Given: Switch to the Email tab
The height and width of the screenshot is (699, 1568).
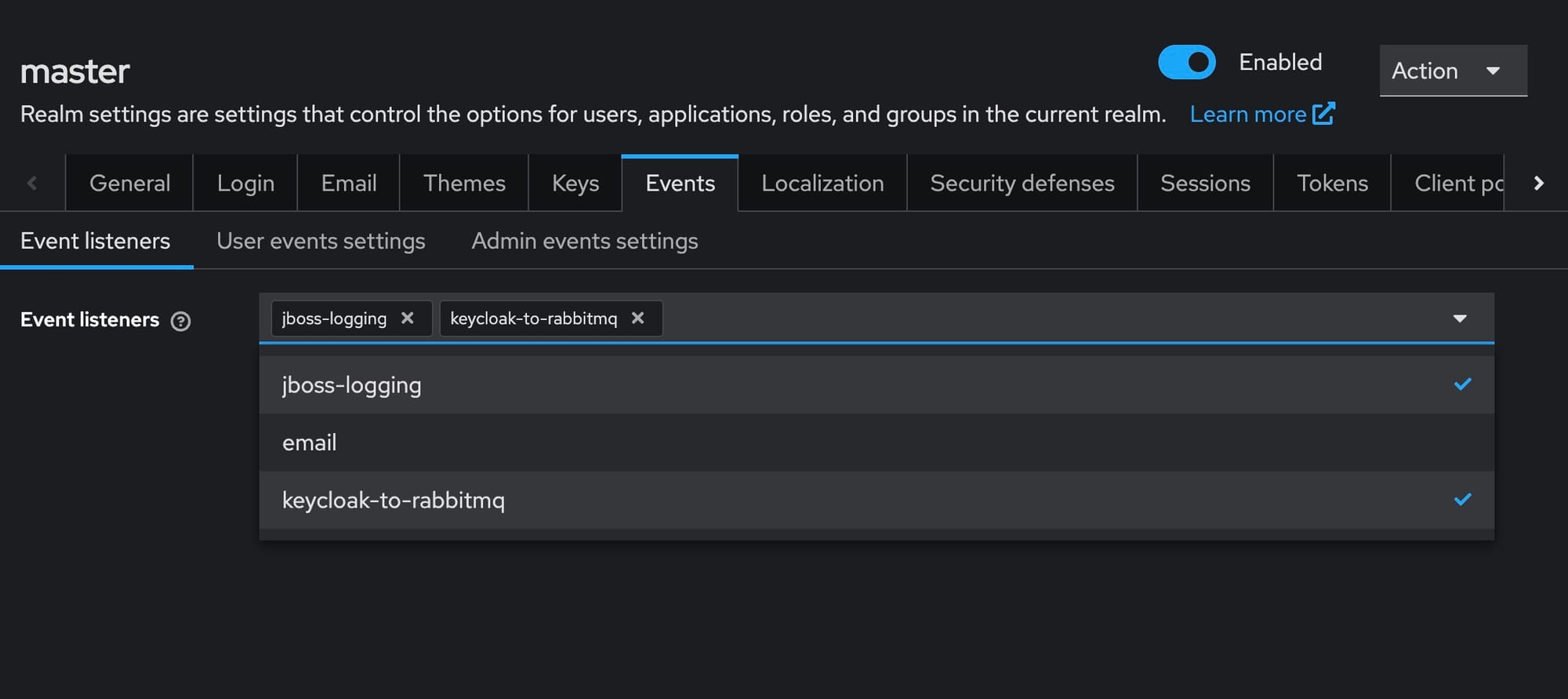Looking at the screenshot, I should click(x=349, y=183).
